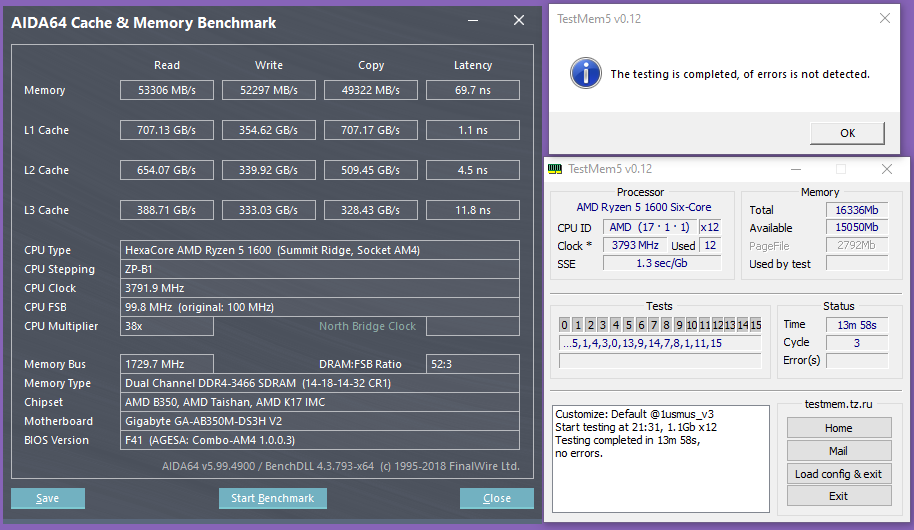Click OK in the TestMem5 message
The width and height of the screenshot is (914, 530).
pos(847,133)
